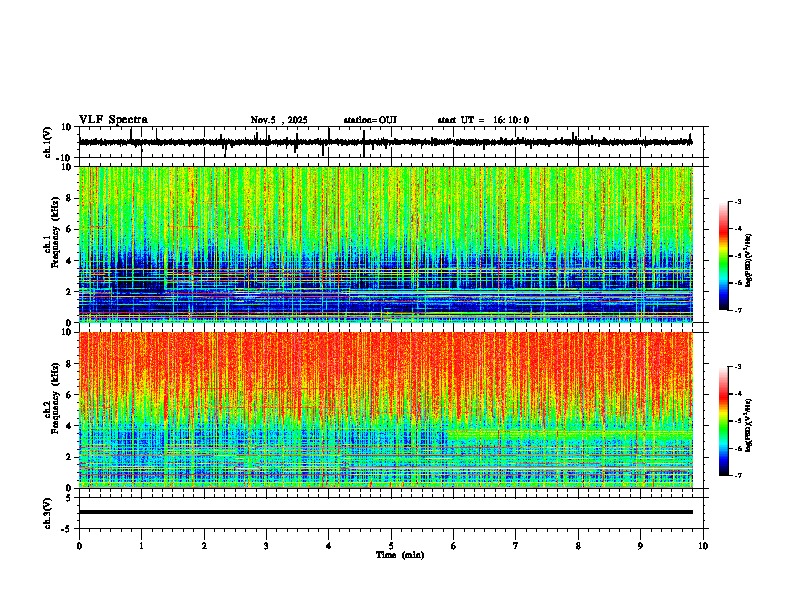Click the "Time (min)" axis label

tap(400, 555)
